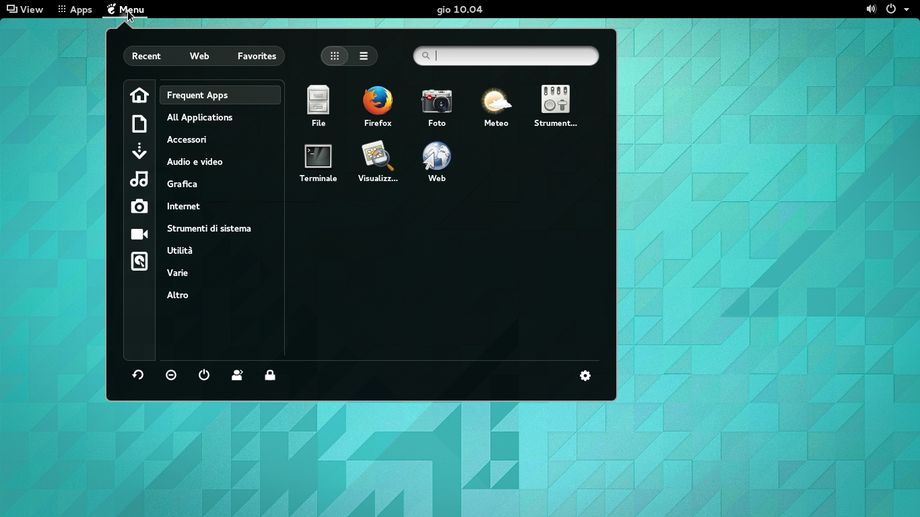
Task: Open the system power dropdown in top bar
Action: 896,9
